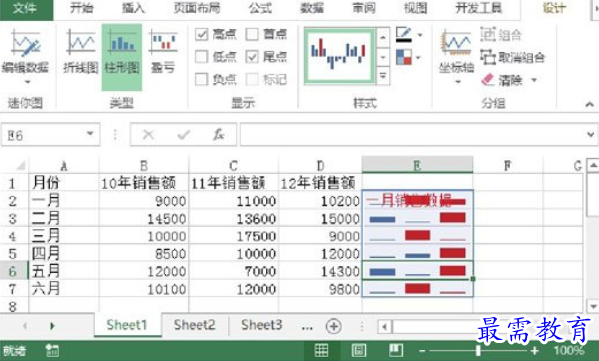The width and height of the screenshot is (599, 361).
Task: Click horizontal scrollbar left arrow
Action: [385, 327]
